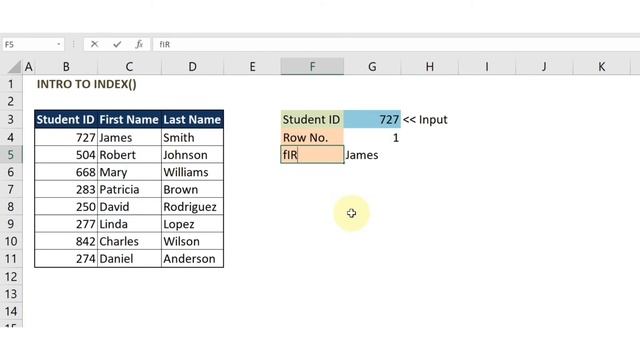Click the Last Name header cell
This screenshot has width=640, height=360.
[x=192, y=119]
